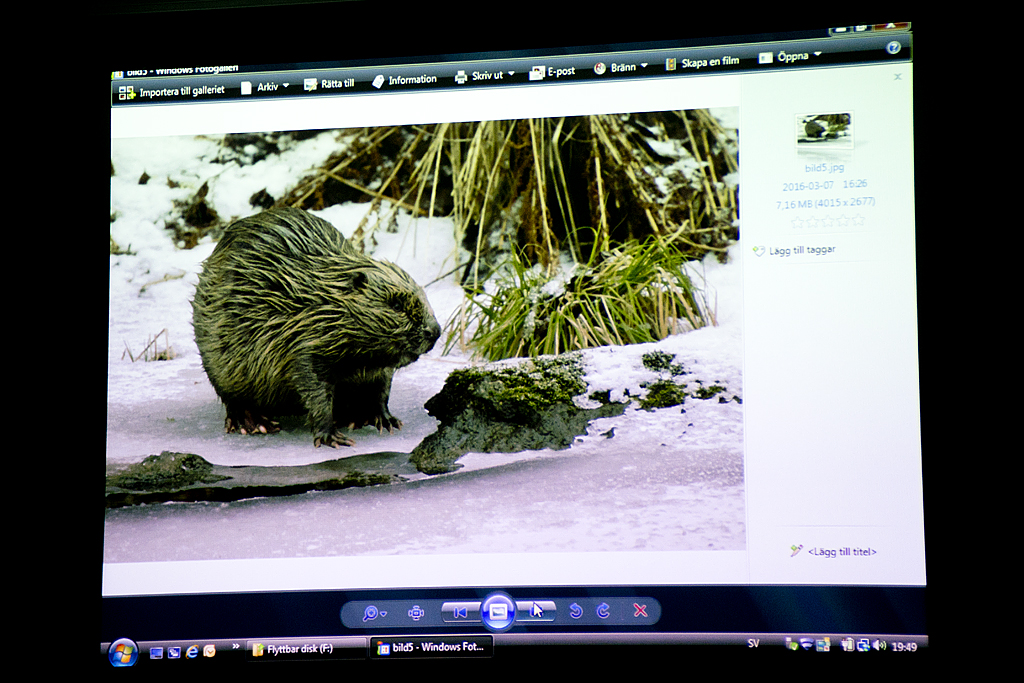Click Importera till galleriet in toolbar

172,91
